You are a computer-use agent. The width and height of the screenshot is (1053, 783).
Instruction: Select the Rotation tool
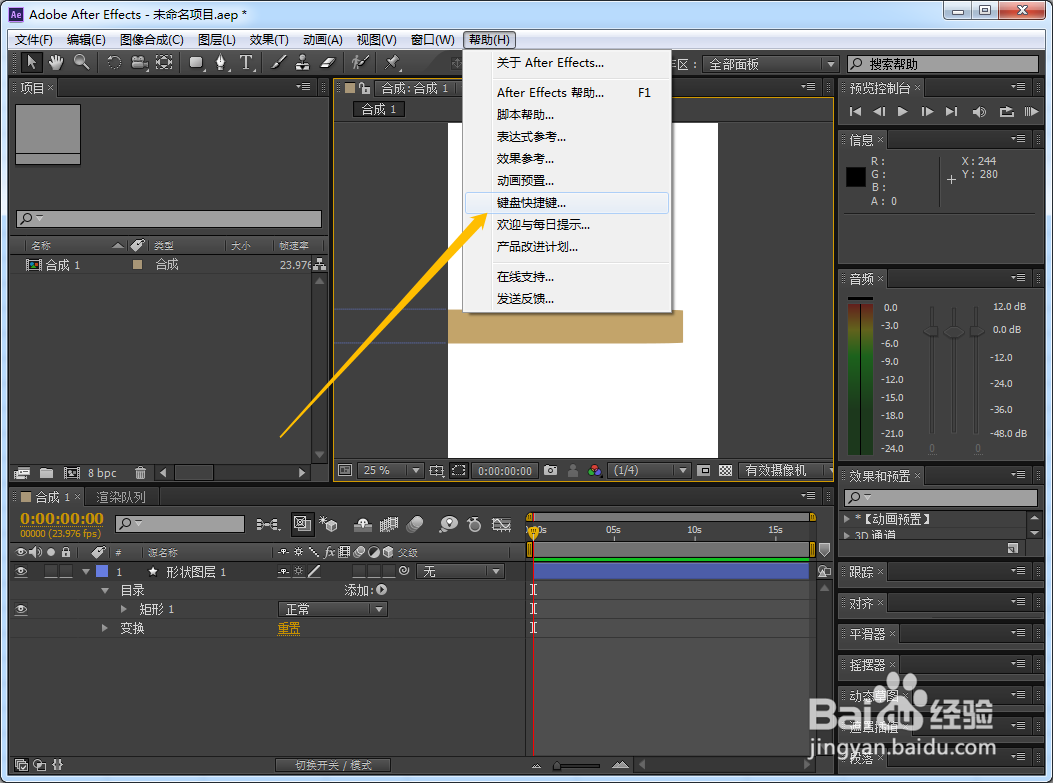pyautogui.click(x=114, y=63)
